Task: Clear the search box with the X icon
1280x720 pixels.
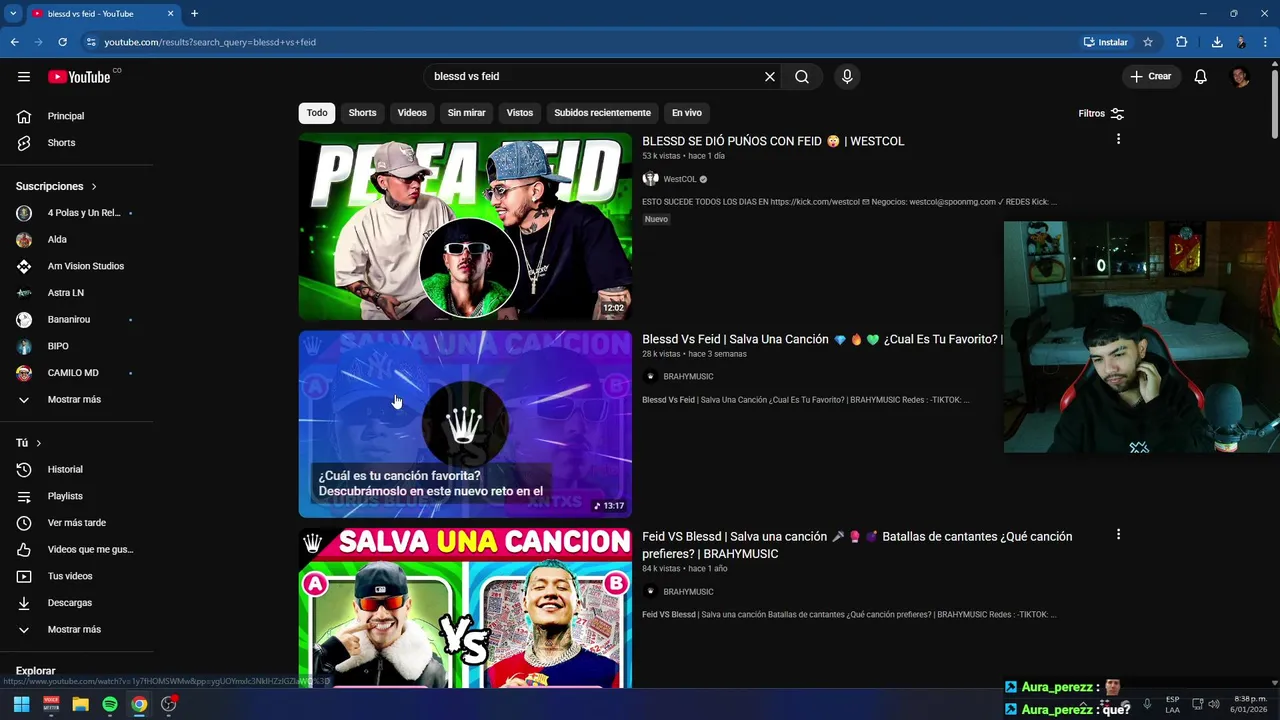Action: pyautogui.click(x=770, y=77)
